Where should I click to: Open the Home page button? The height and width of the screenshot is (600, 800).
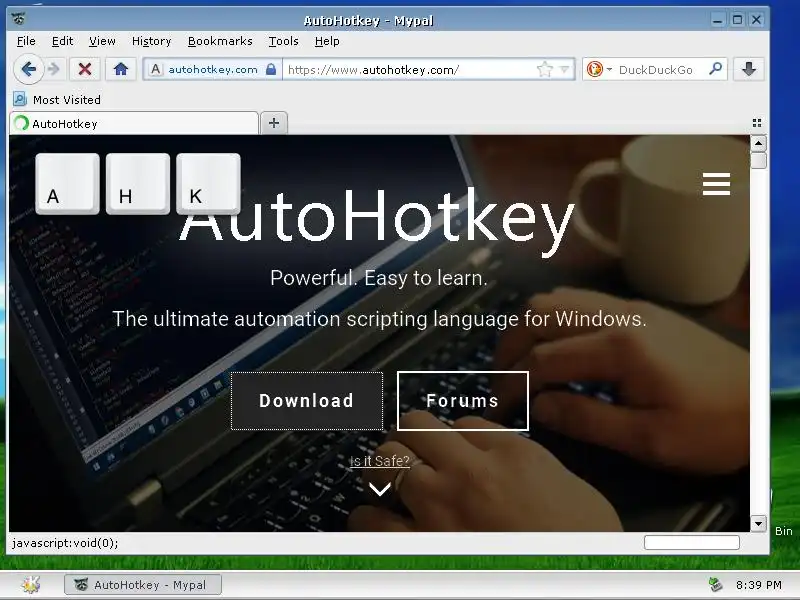[121, 69]
